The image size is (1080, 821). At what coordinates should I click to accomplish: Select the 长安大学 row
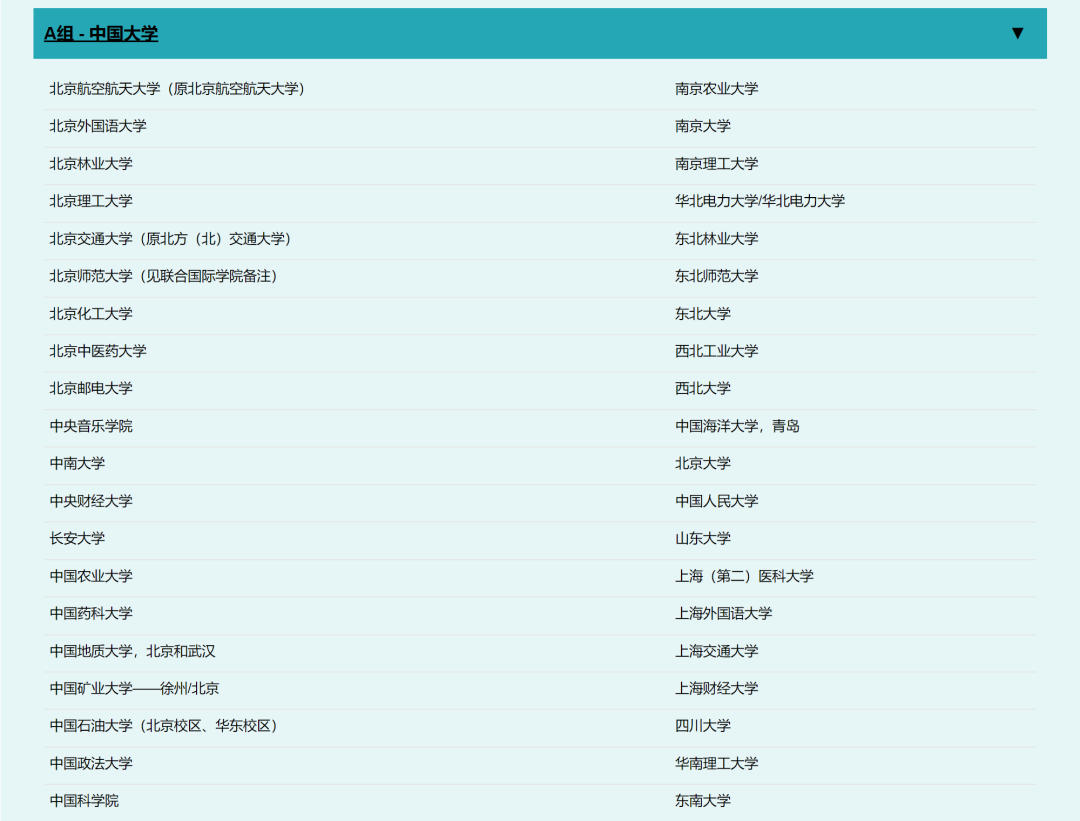coord(77,539)
